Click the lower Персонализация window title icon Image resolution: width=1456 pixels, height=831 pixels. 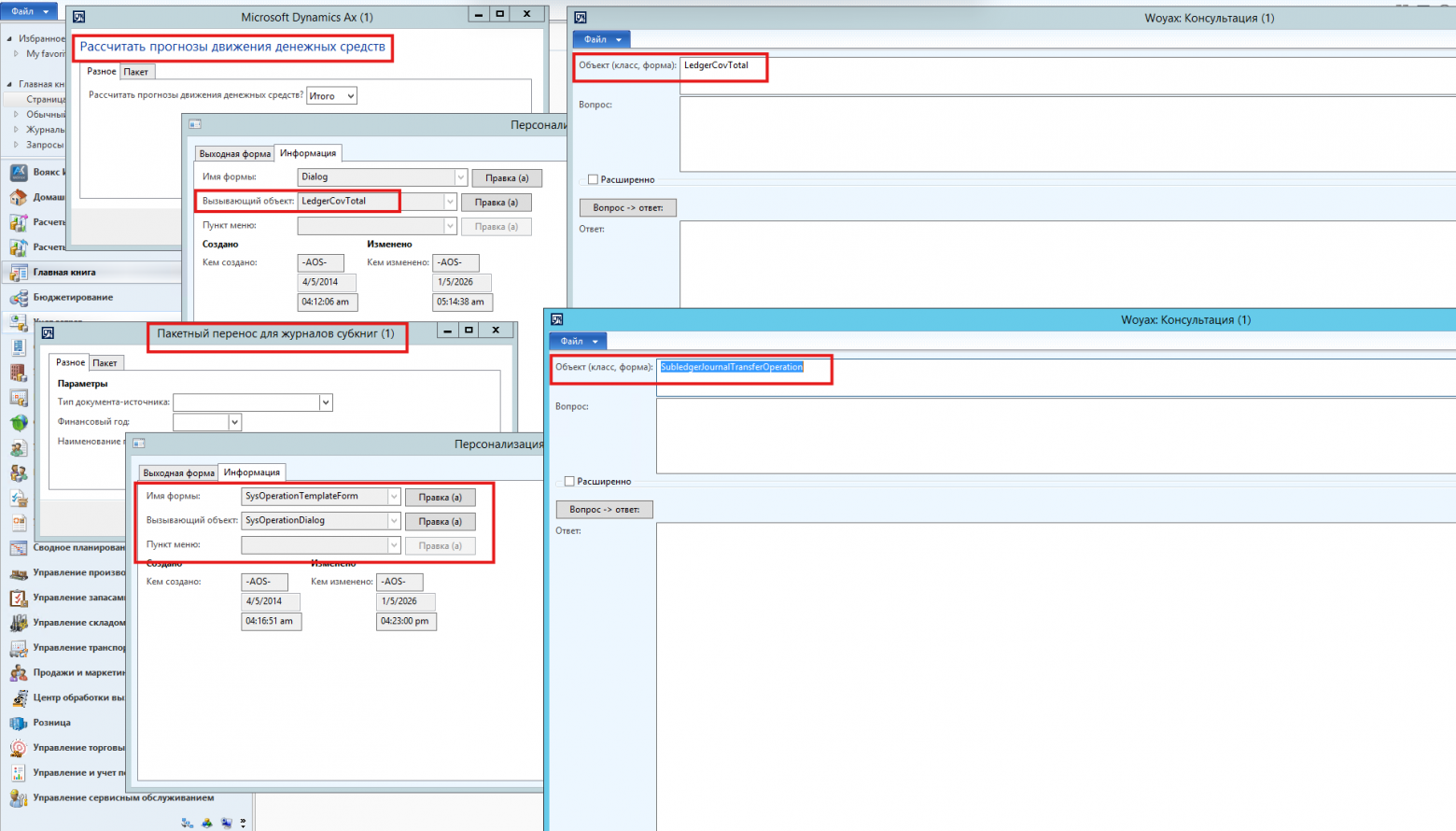(x=139, y=444)
